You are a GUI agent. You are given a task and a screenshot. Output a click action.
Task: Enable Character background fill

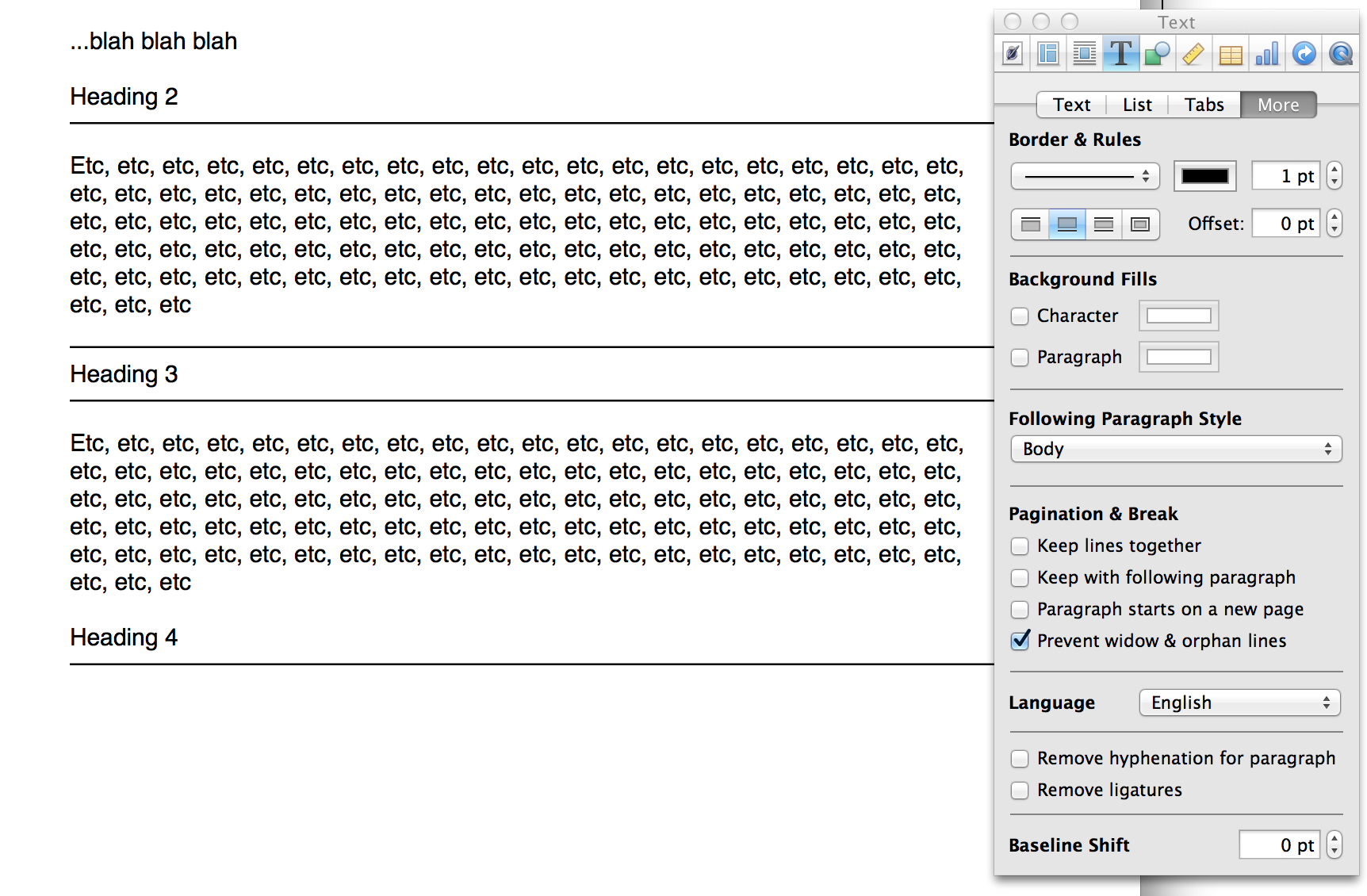point(1020,316)
